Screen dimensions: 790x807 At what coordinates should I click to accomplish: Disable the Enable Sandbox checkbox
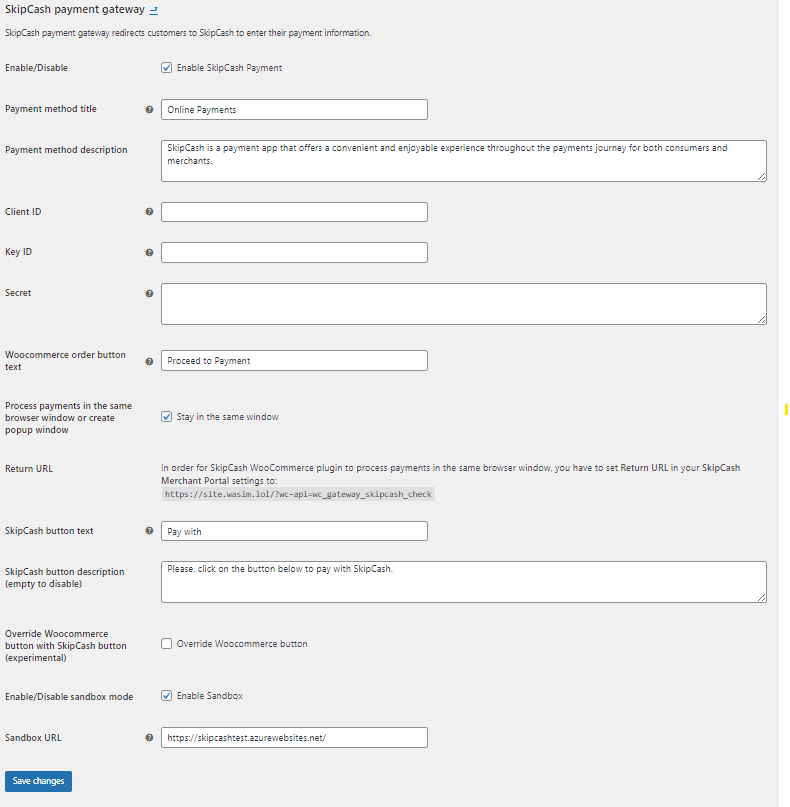166,696
